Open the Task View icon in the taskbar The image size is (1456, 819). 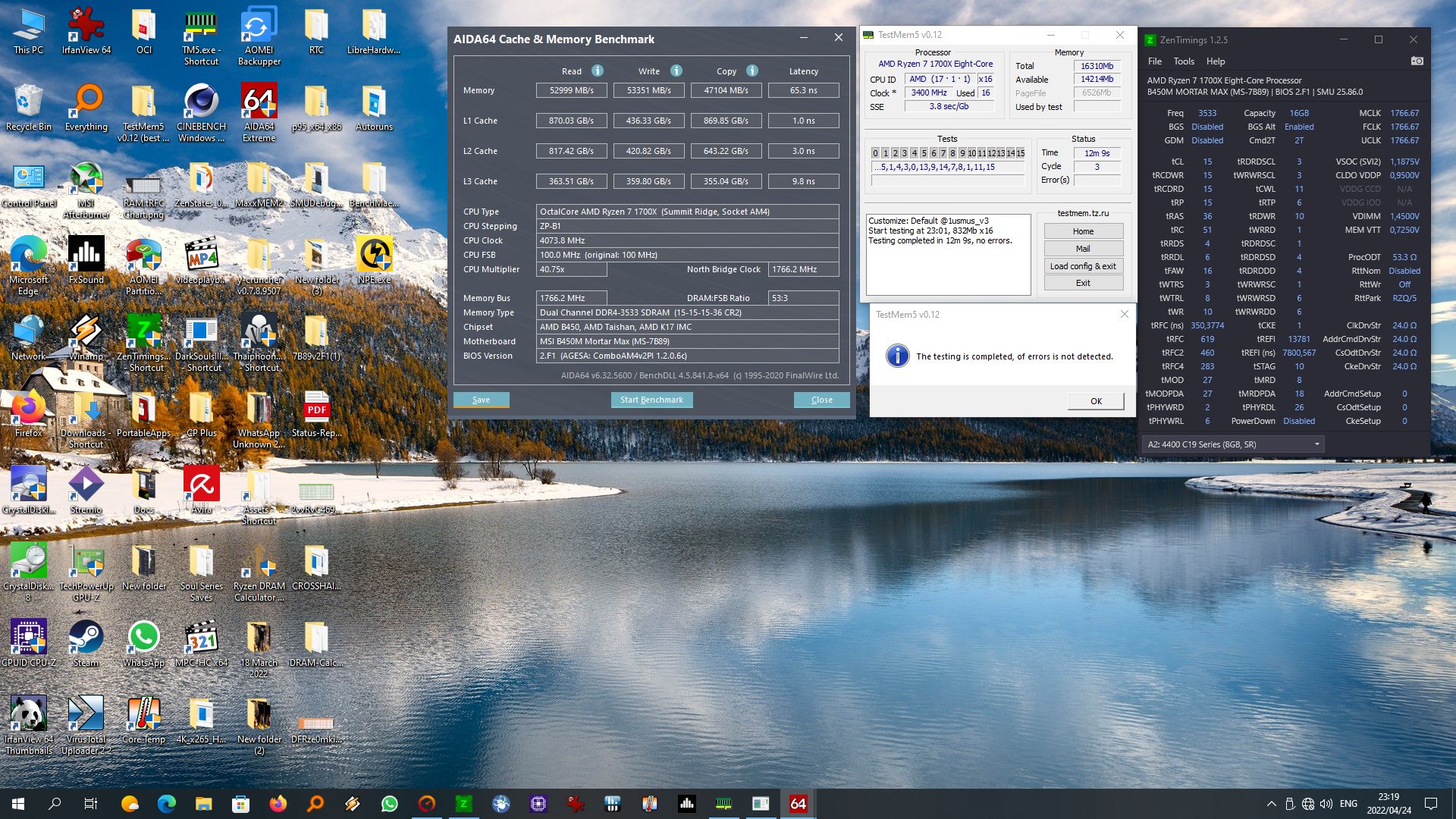pyautogui.click(x=91, y=804)
